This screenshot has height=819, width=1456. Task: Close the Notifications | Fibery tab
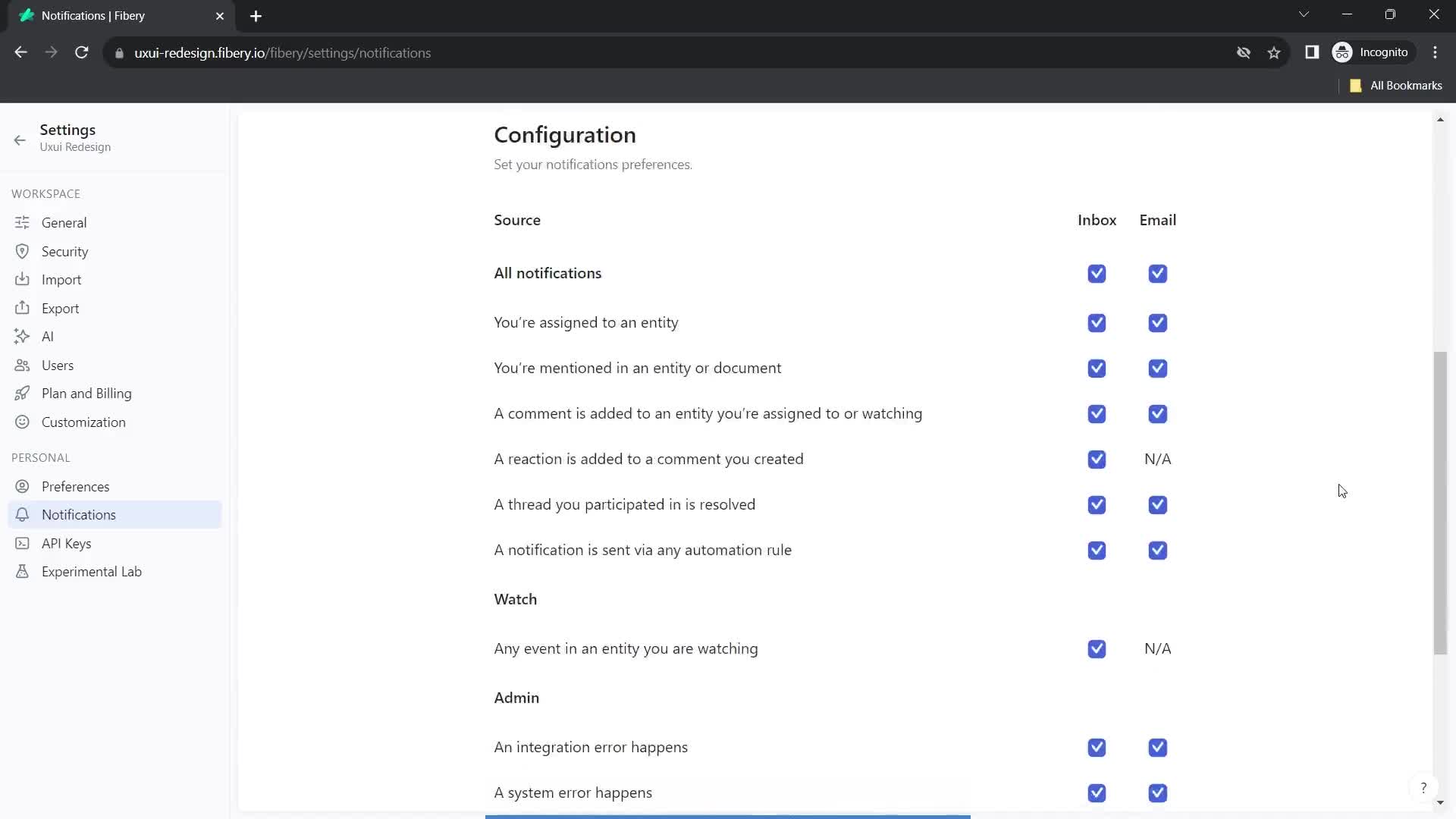(x=220, y=16)
